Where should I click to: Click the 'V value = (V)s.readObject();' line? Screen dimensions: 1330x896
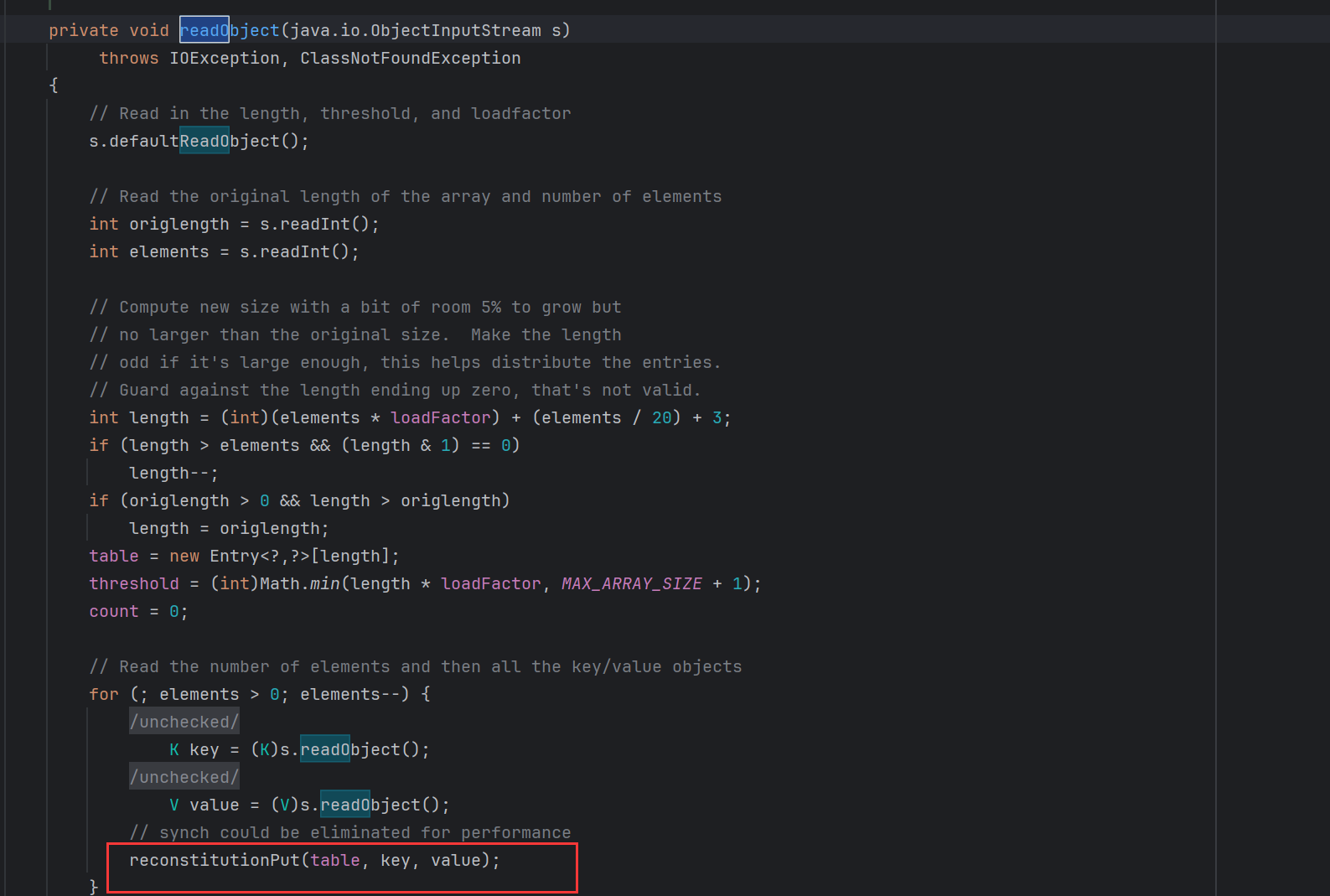[310, 805]
